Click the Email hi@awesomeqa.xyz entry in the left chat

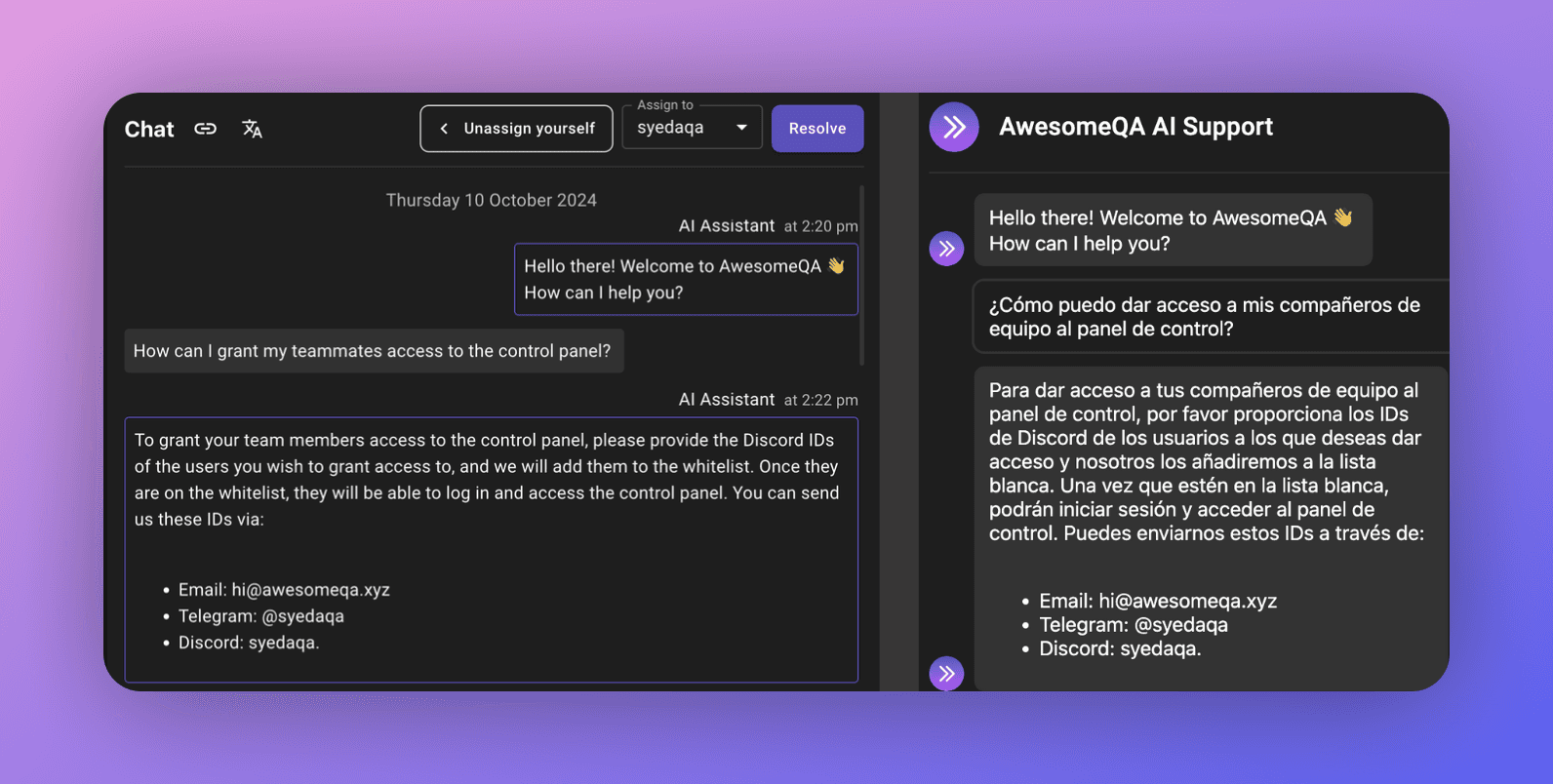click(284, 590)
